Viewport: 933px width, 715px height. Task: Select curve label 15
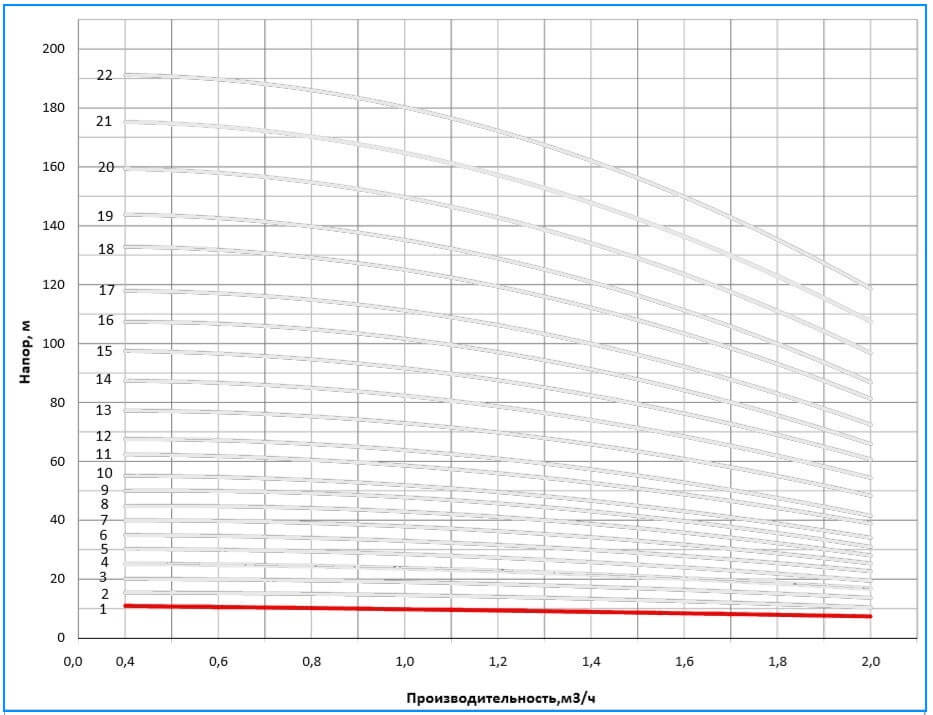point(104,351)
